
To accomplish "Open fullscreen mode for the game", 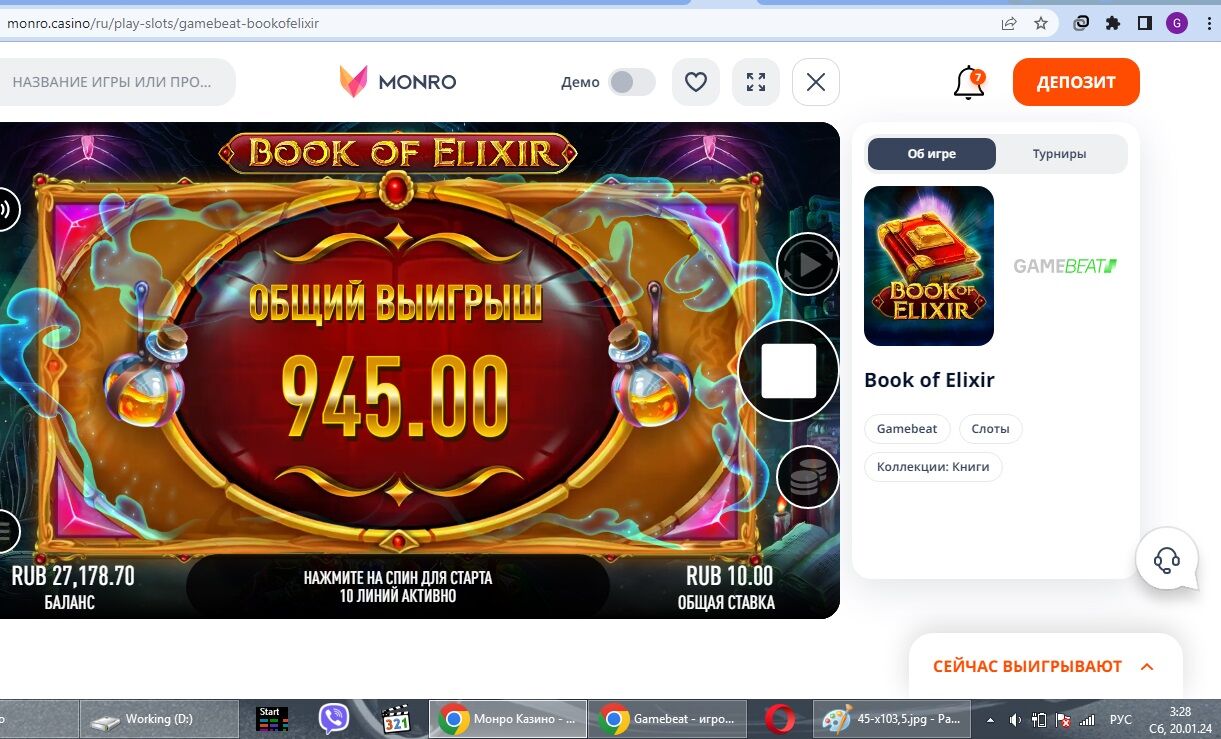I will point(756,82).
